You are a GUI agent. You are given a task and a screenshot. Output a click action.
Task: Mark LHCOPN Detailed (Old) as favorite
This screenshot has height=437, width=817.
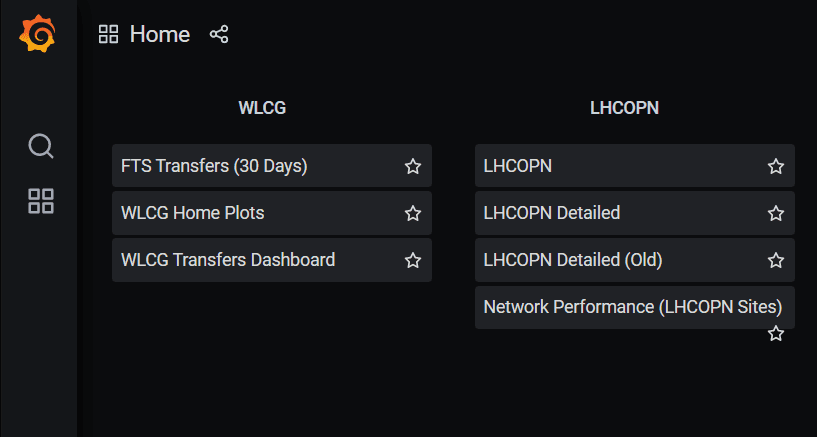pyautogui.click(x=776, y=260)
